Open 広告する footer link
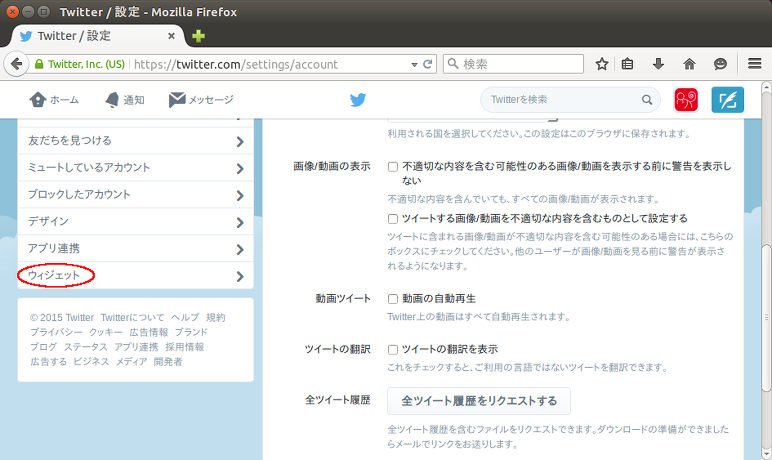Screen dimensions: 772x460 tap(49, 362)
